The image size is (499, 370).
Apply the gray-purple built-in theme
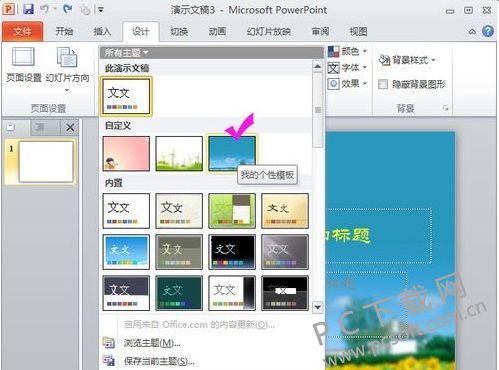pyautogui.click(x=285, y=252)
